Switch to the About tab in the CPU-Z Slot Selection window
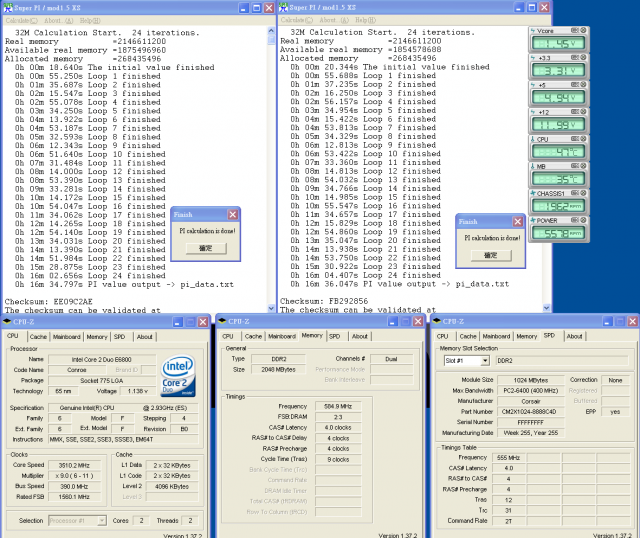Viewport: 640px width, 538px height. click(x=574, y=336)
